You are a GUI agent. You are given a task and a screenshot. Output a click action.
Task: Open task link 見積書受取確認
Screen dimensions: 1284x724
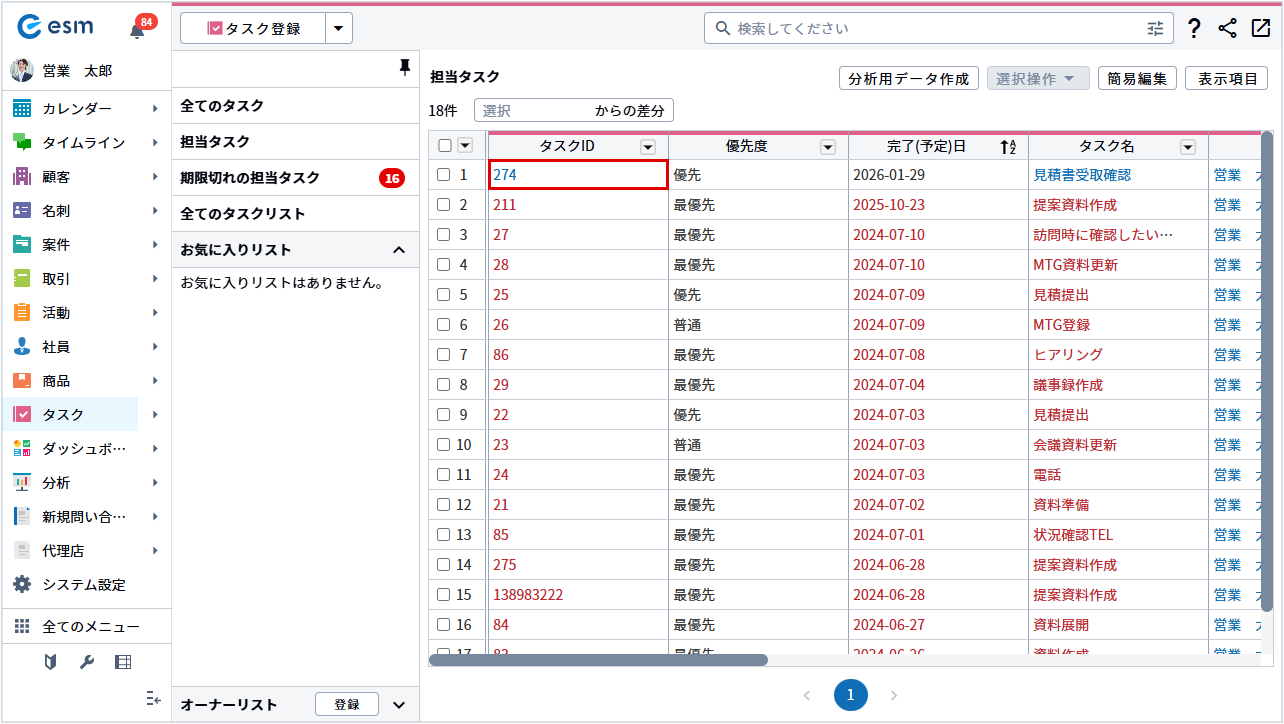(x=1081, y=175)
